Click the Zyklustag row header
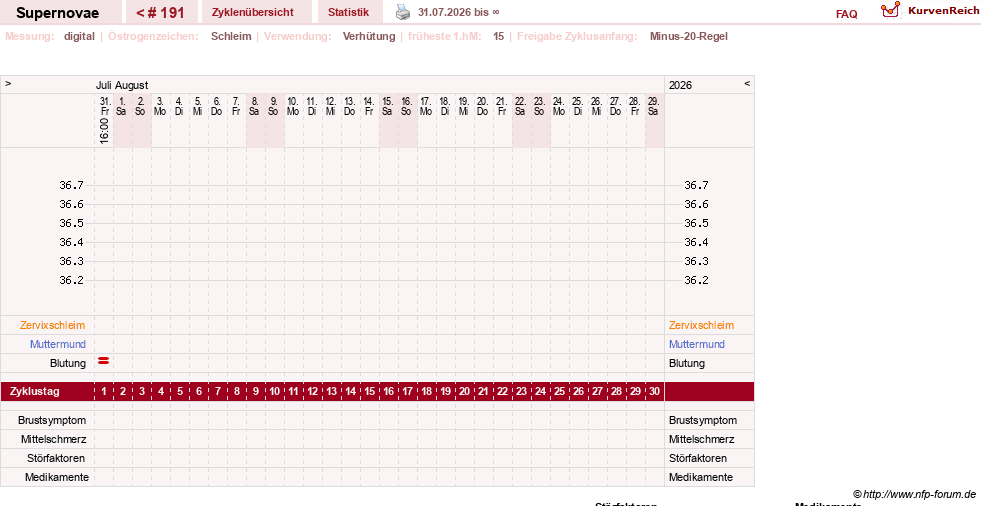 coord(35,392)
